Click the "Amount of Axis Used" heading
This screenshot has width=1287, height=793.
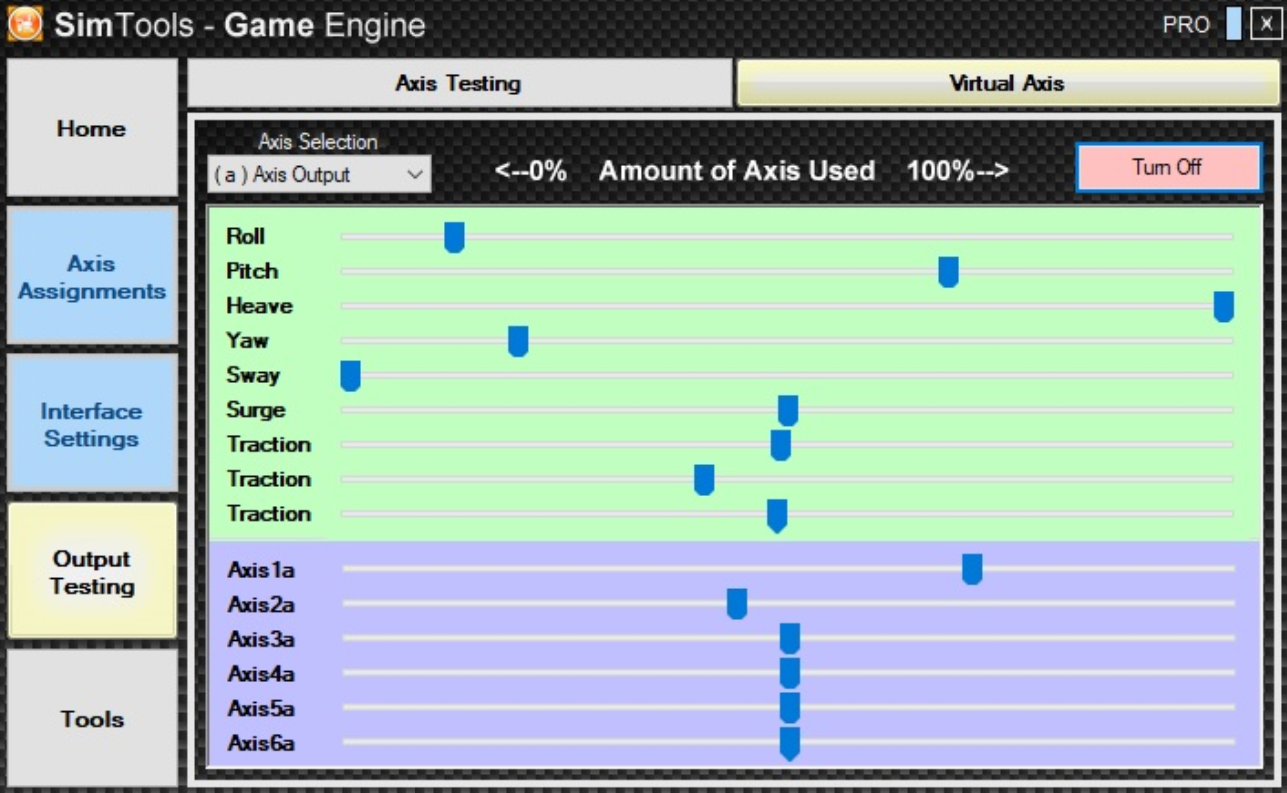click(737, 171)
